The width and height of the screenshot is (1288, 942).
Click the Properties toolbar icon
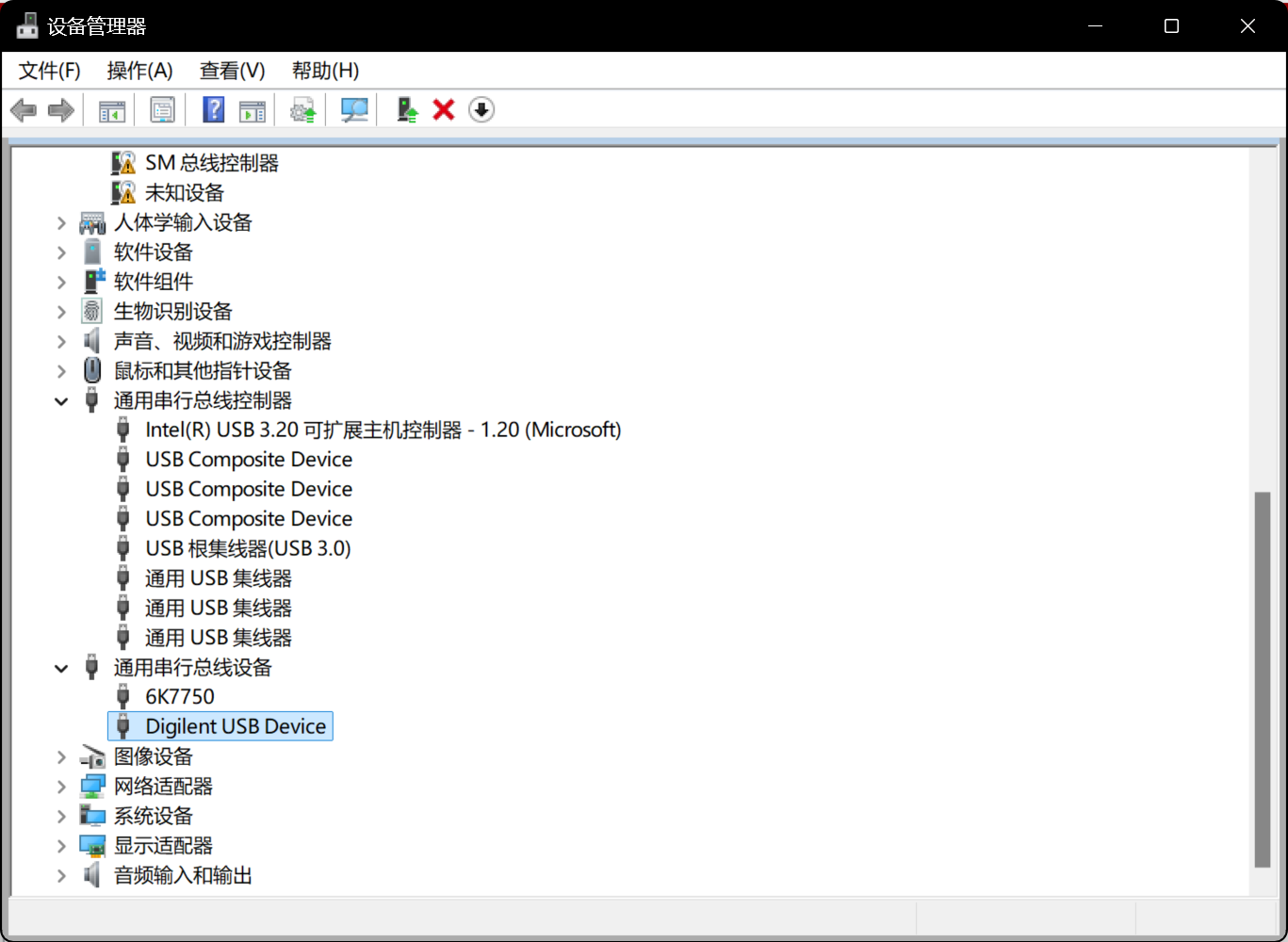162,110
